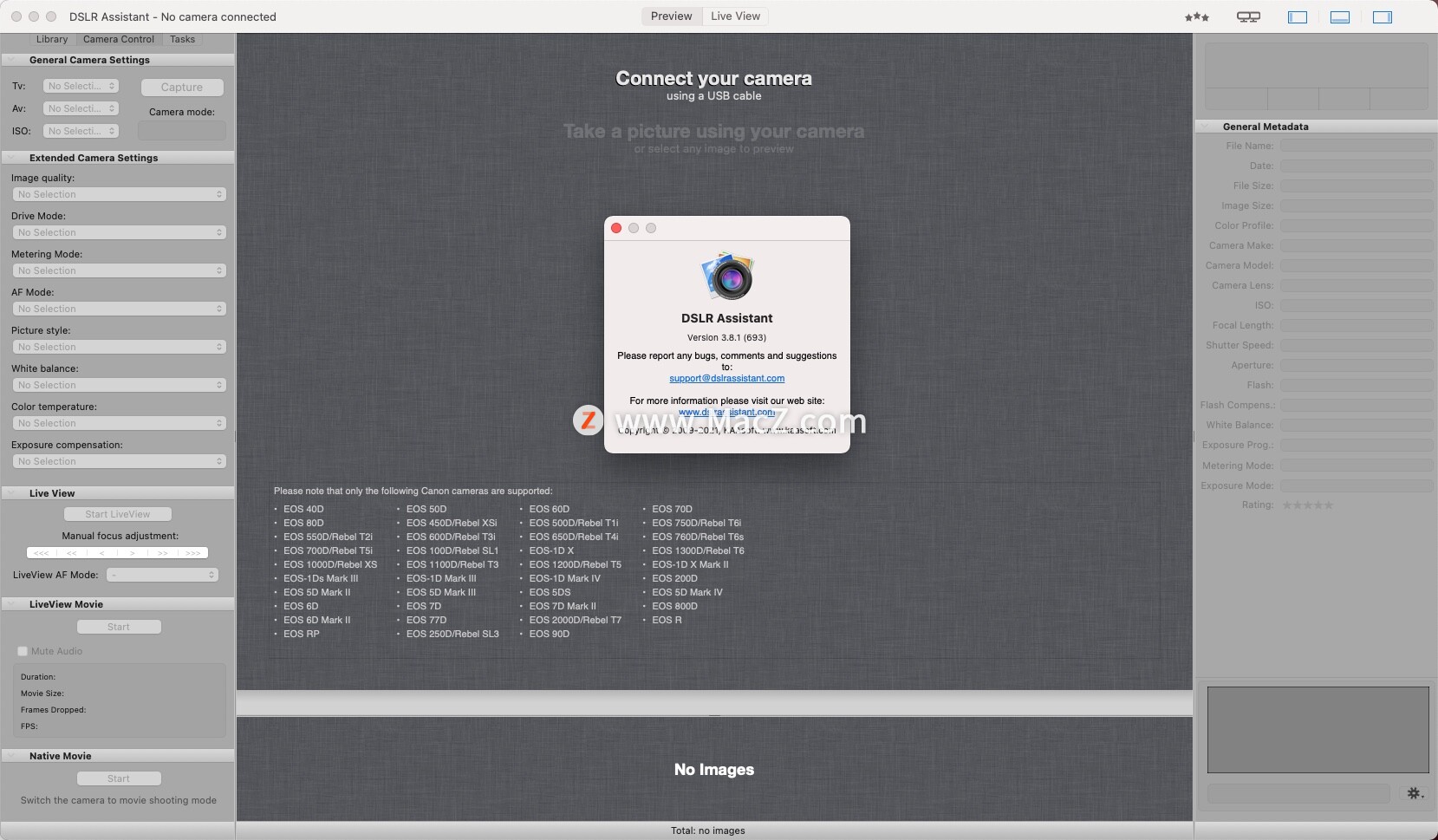
Task: Open the gear actions menu below thumbnail
Action: [1415, 793]
